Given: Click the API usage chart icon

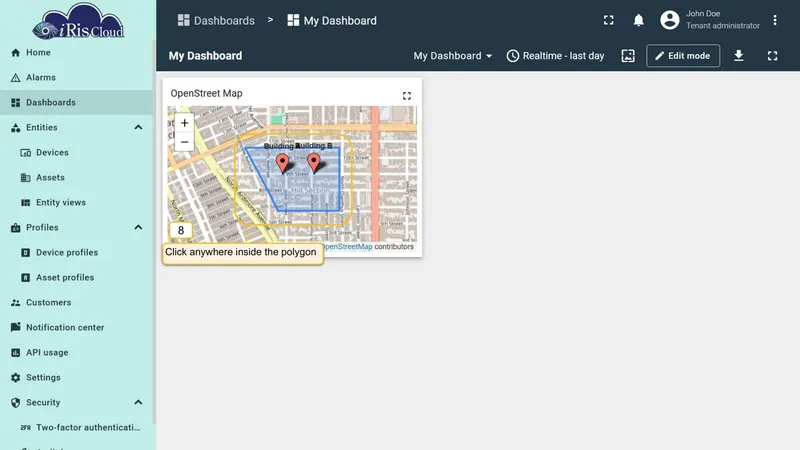Looking at the screenshot, I should click(16, 353).
